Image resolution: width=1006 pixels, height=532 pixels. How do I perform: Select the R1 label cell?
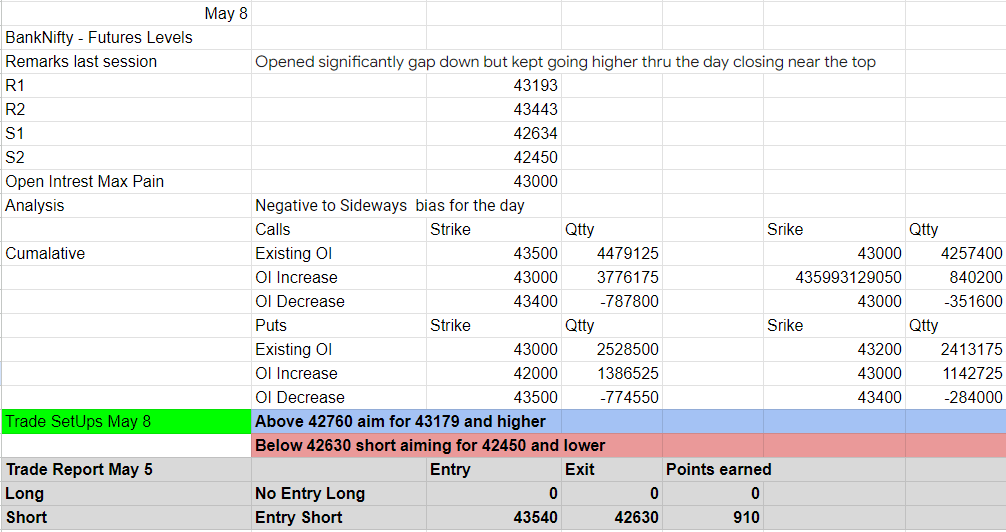coord(126,85)
